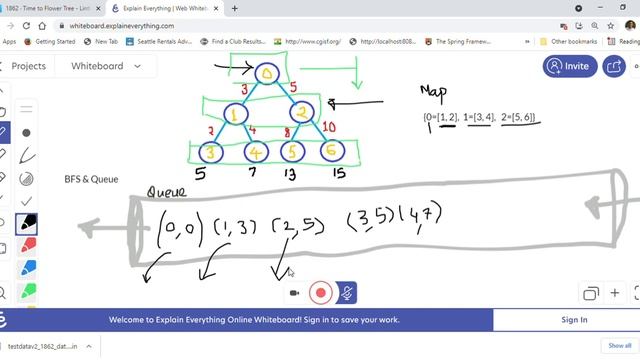640x360 pixels.
Task: Pick the green pen color
Action: pos(28,291)
